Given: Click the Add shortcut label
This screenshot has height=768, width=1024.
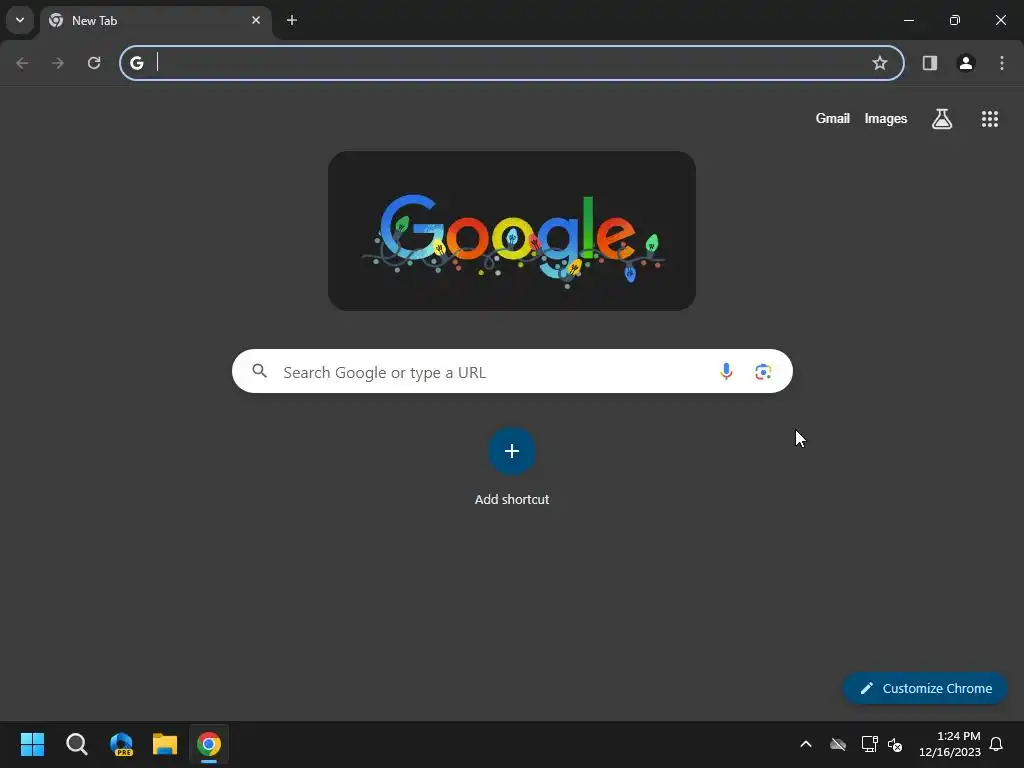Looking at the screenshot, I should coord(512,500).
